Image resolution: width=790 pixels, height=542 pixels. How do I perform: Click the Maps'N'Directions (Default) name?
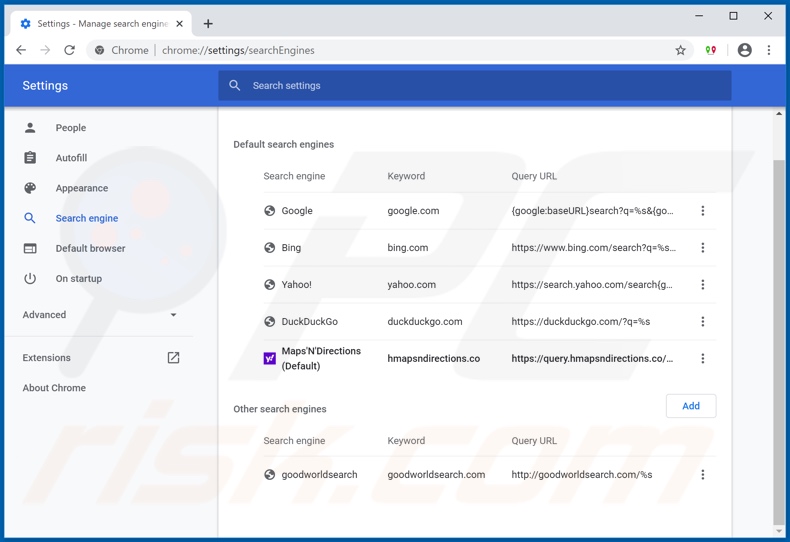click(321, 358)
